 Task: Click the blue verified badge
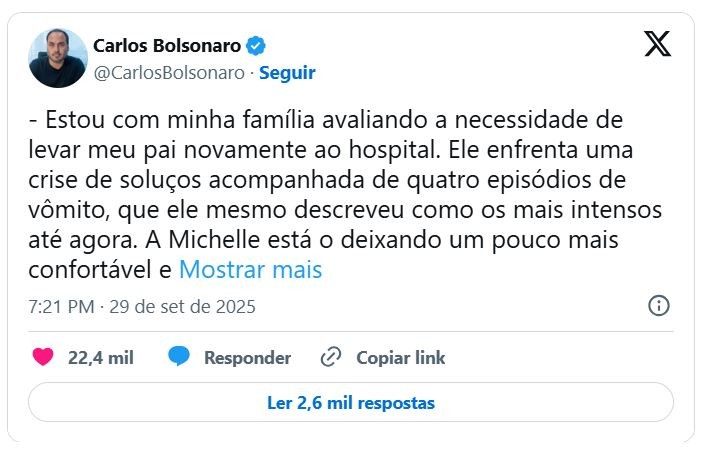point(256,45)
